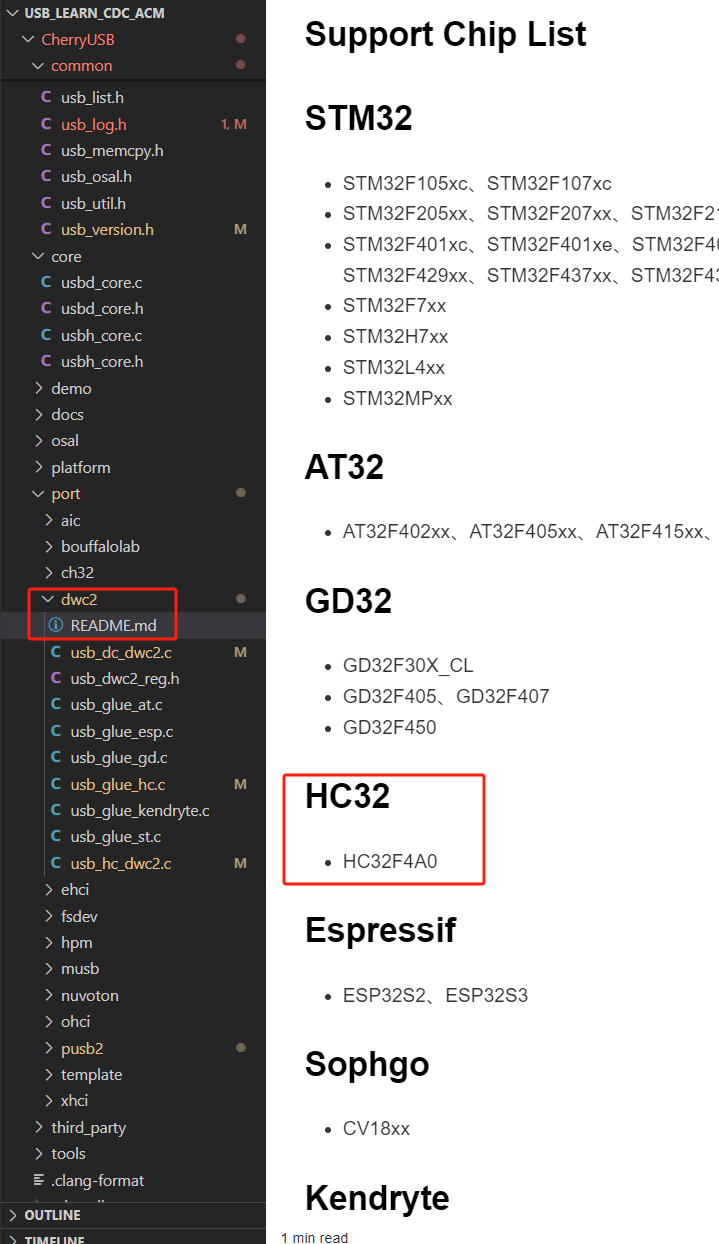Click usb_glue_st.c file icon
Image resolution: width=719 pixels, height=1244 pixels.
56,837
